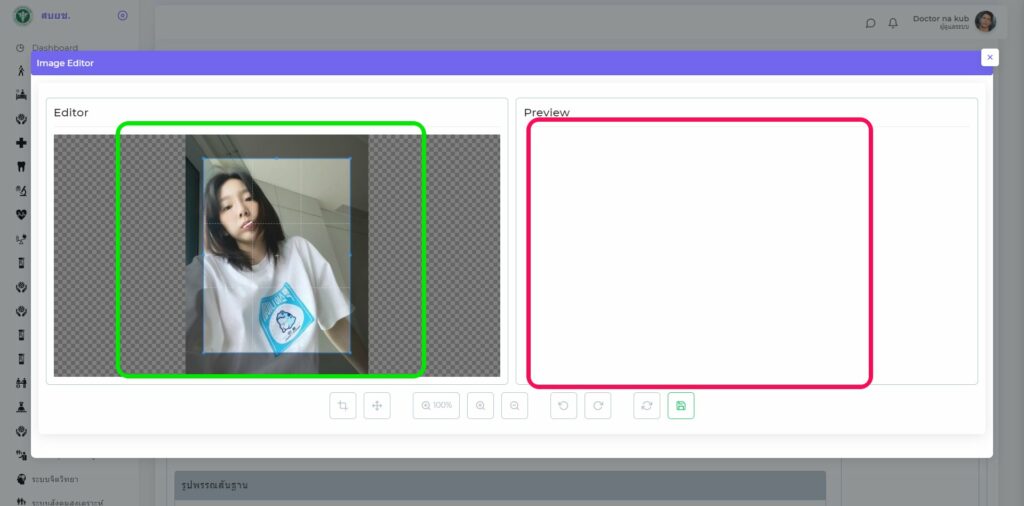Click the user avatar picture
The height and width of the screenshot is (506, 1024).
pyautogui.click(x=985, y=22)
